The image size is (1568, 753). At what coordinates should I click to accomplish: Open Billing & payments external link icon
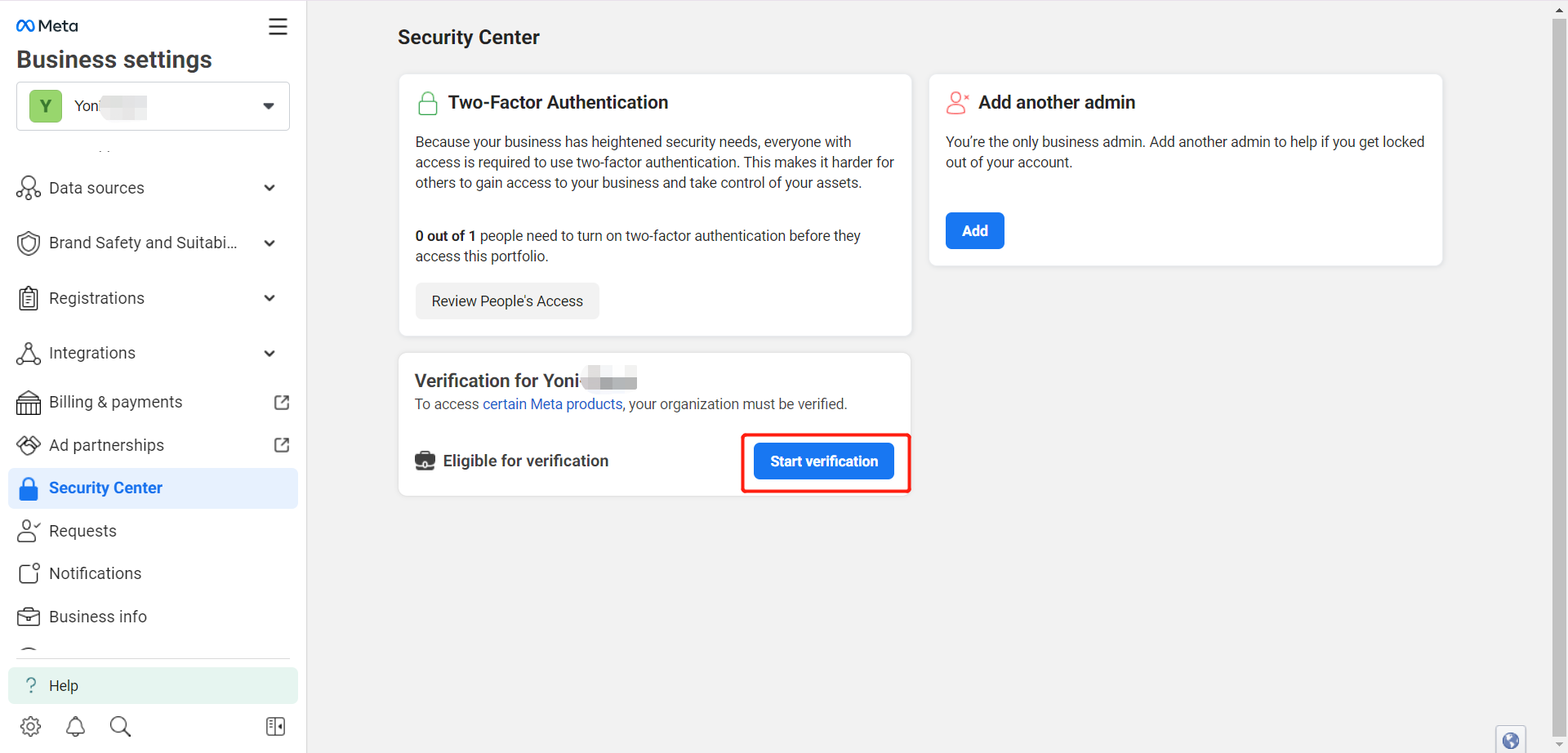[x=282, y=403]
